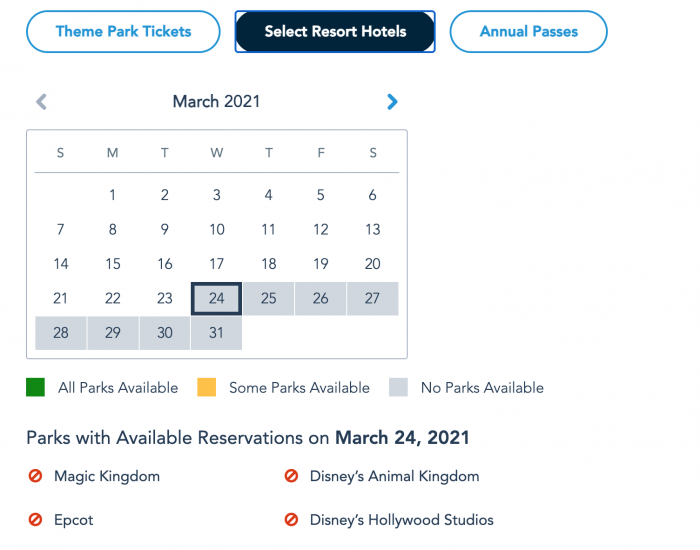Select March 13 on the calendar
Viewport: 700px width, 550px height.
point(373,229)
